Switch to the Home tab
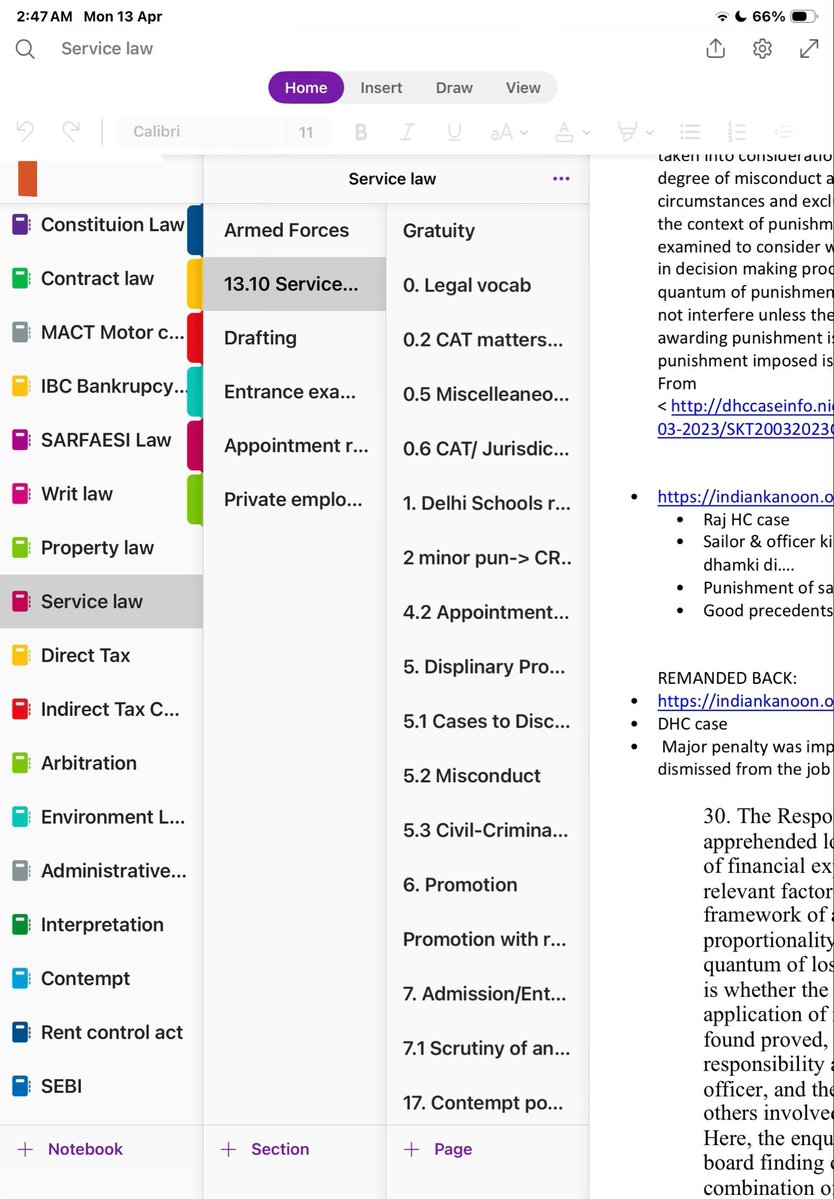Viewport: 834px width, 1199px height. 306,87
